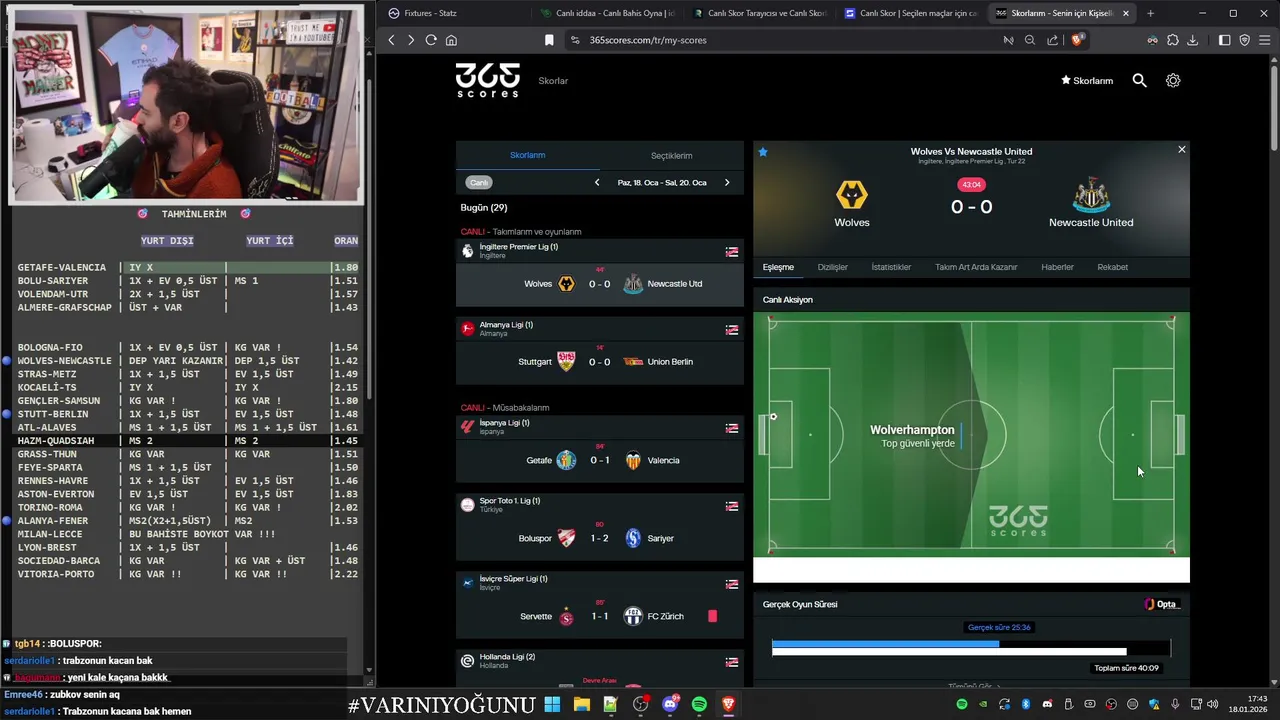The image size is (1280, 720).
Task: Click the browser back arrow
Action: 391,40
